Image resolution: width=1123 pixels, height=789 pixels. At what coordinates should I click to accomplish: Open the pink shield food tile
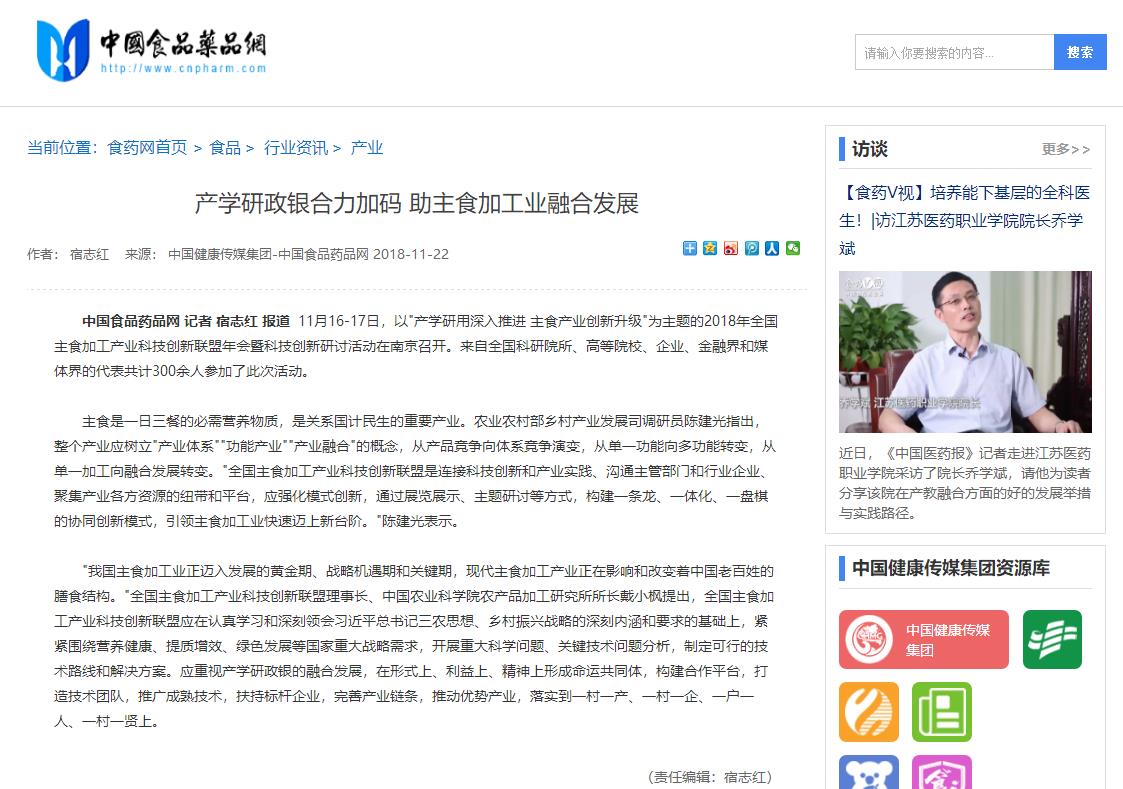(942, 773)
